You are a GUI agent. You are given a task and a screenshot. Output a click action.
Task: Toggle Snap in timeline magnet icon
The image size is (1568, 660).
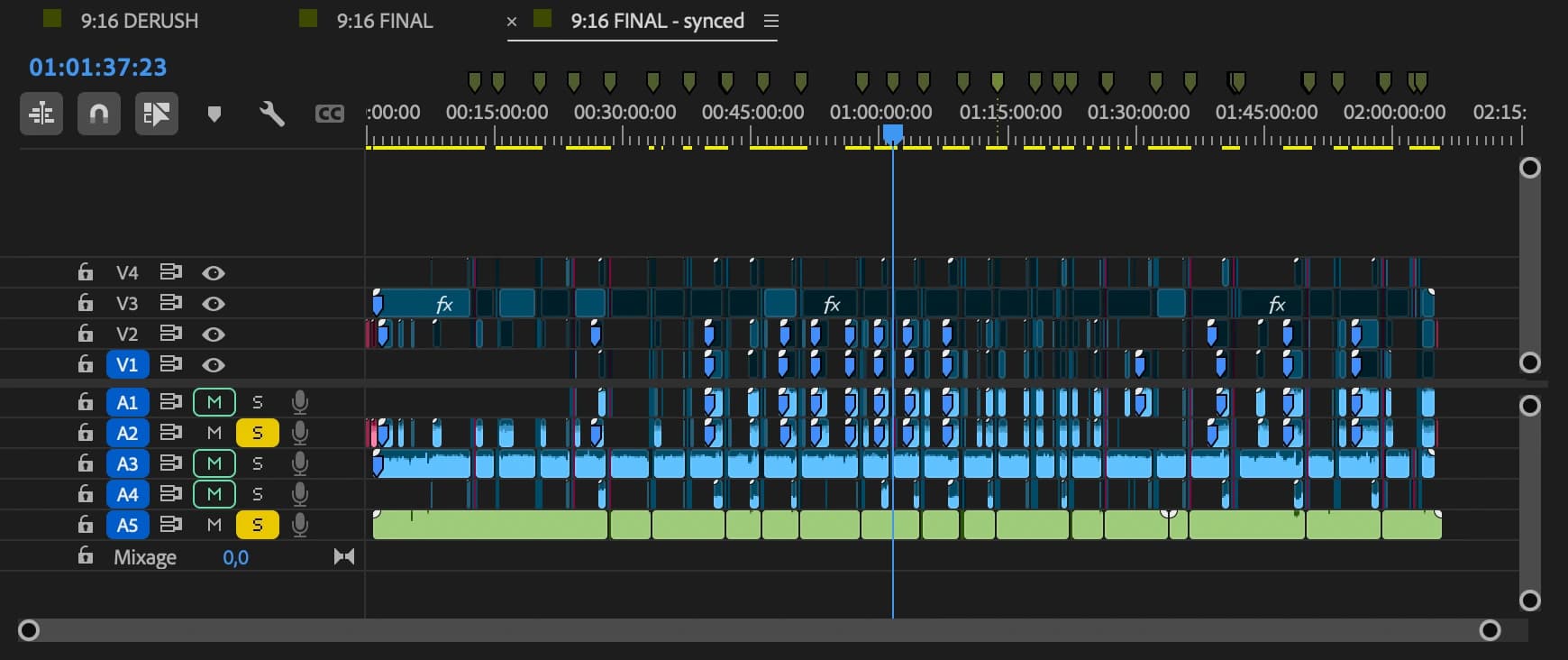pos(99,114)
